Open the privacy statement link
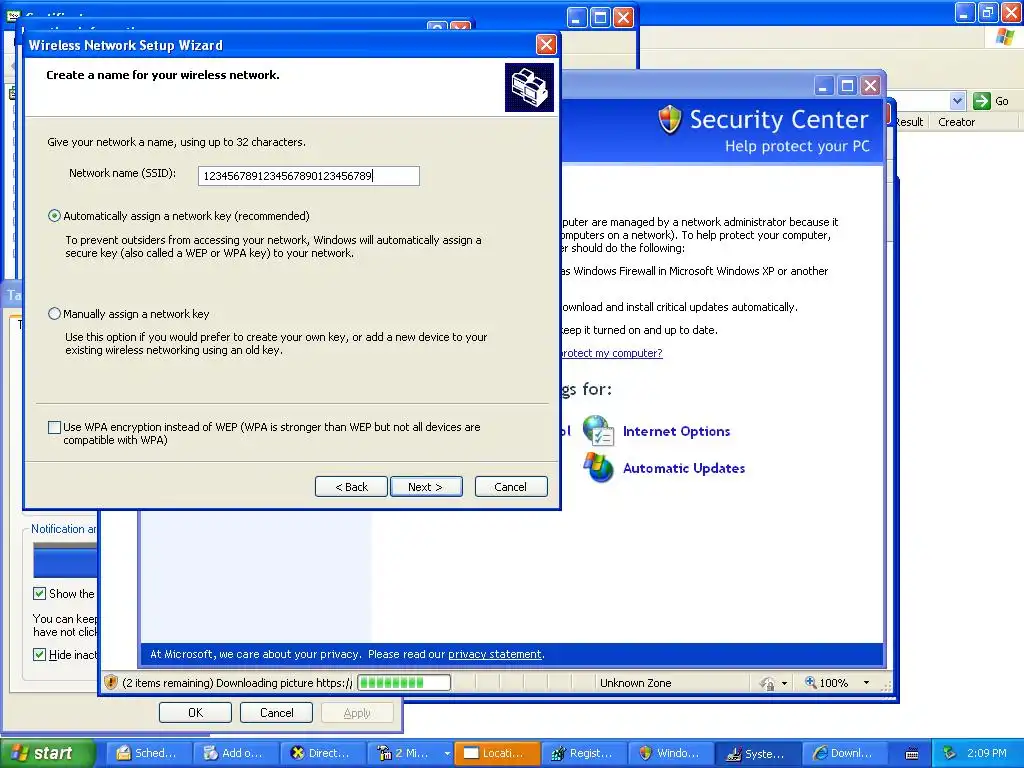Viewport: 1024px width, 768px height. click(x=494, y=654)
